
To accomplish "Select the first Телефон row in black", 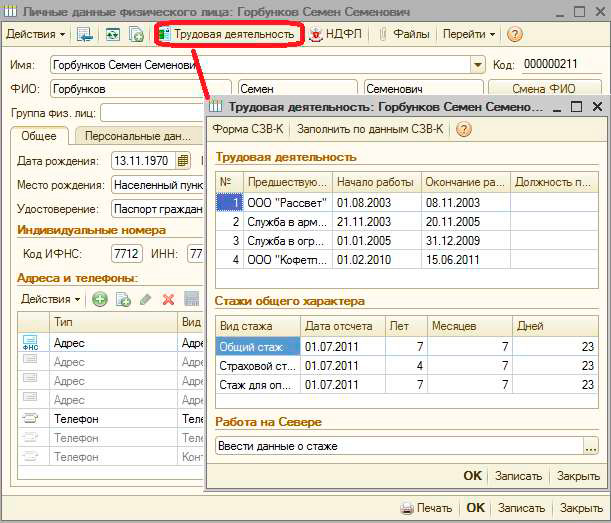I will pos(111,419).
